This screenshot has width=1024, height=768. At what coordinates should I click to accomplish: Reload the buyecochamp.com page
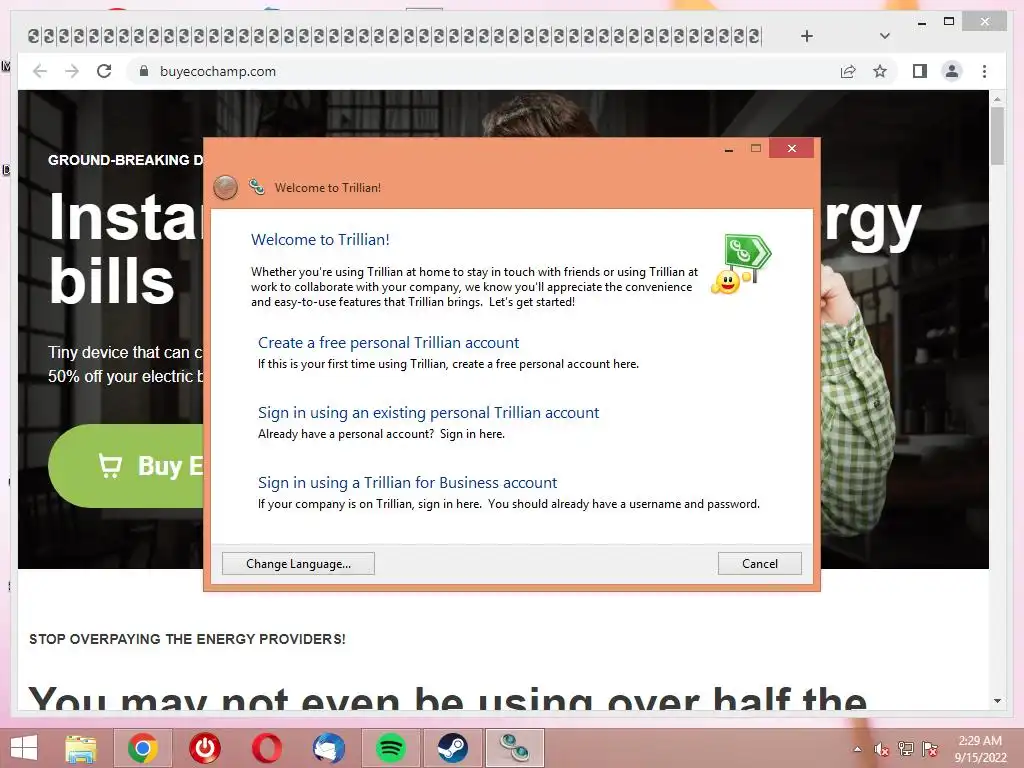tap(104, 71)
